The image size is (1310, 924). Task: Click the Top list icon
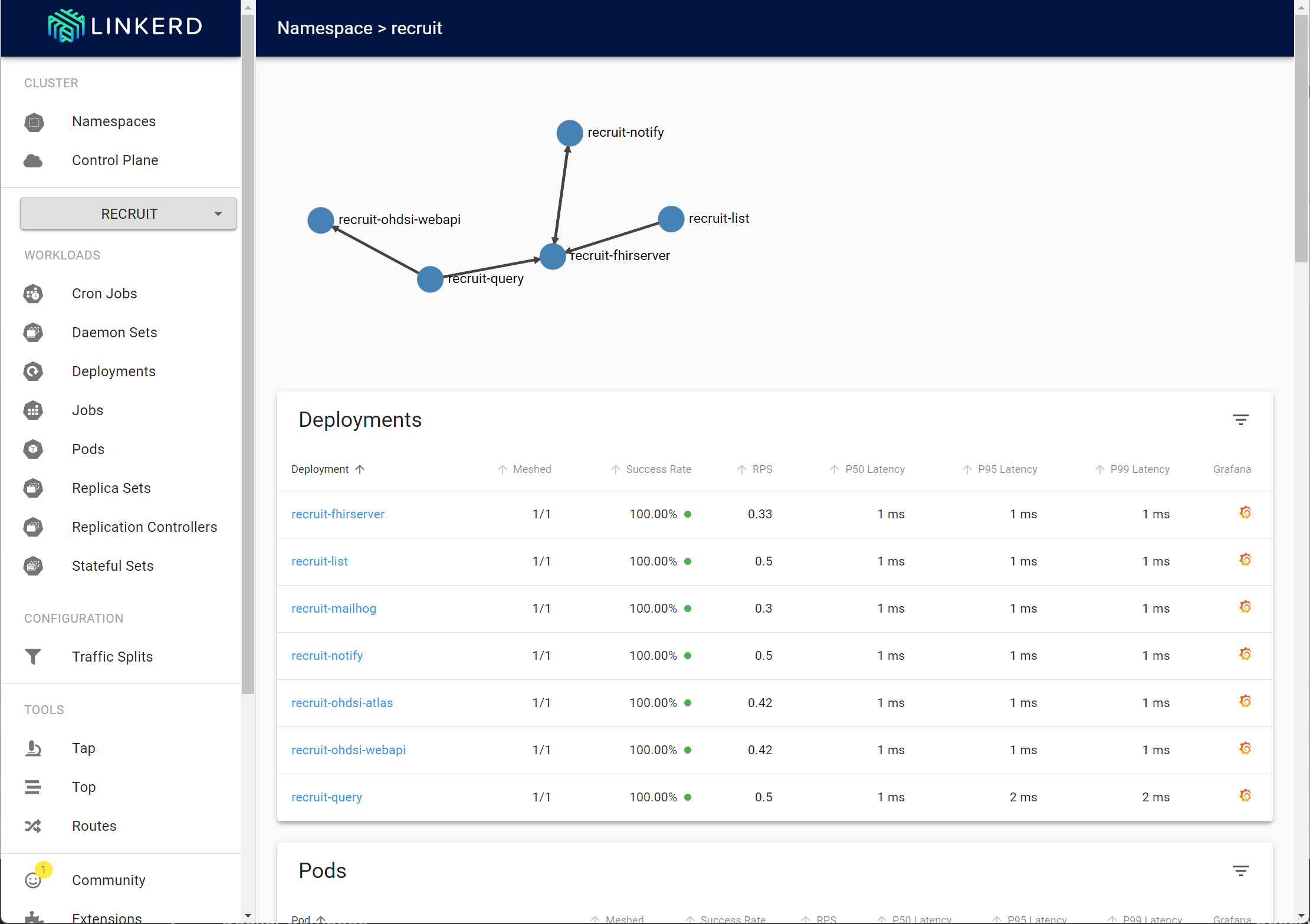[33, 787]
